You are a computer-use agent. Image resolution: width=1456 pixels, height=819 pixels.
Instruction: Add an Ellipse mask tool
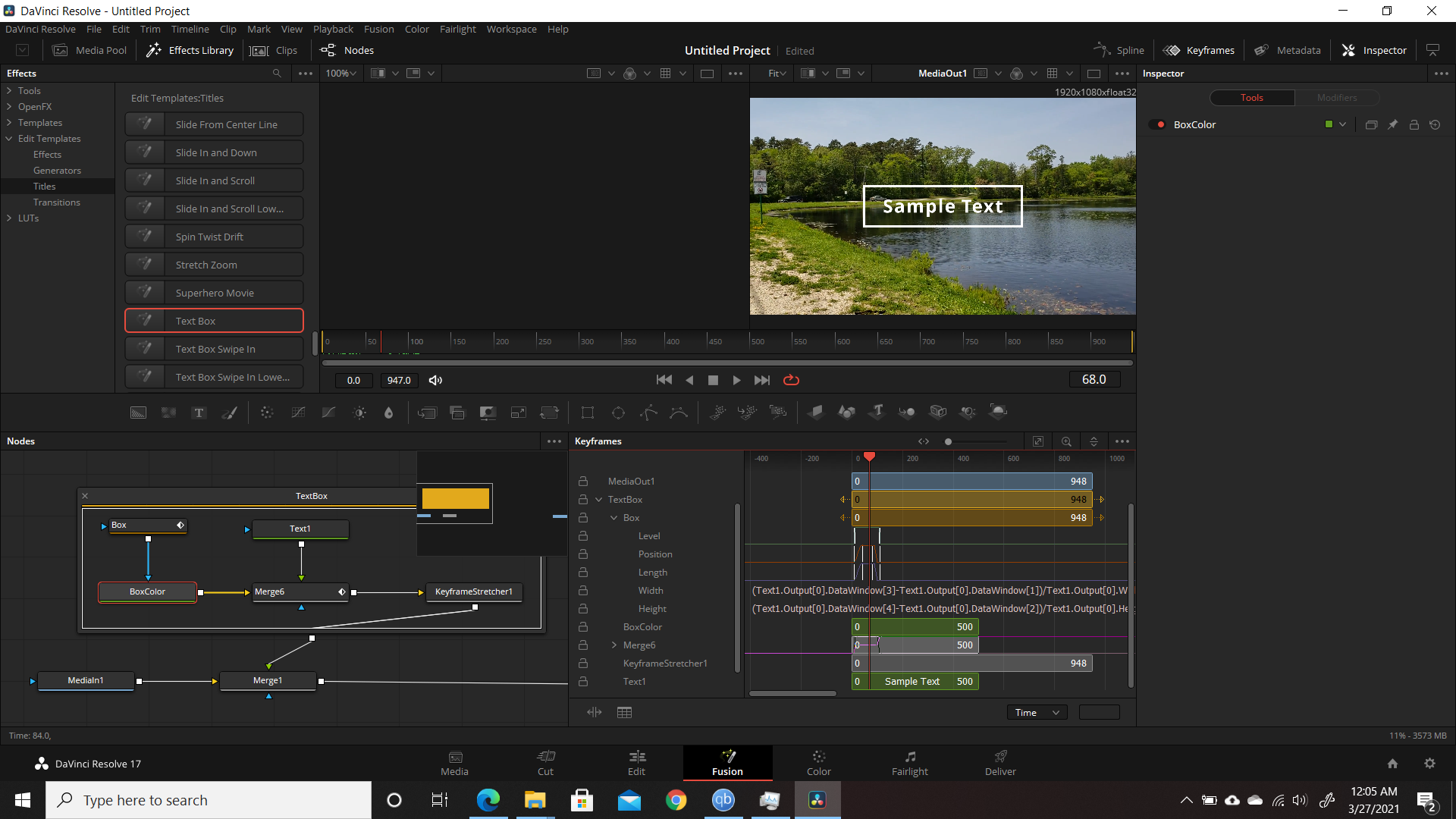point(618,413)
